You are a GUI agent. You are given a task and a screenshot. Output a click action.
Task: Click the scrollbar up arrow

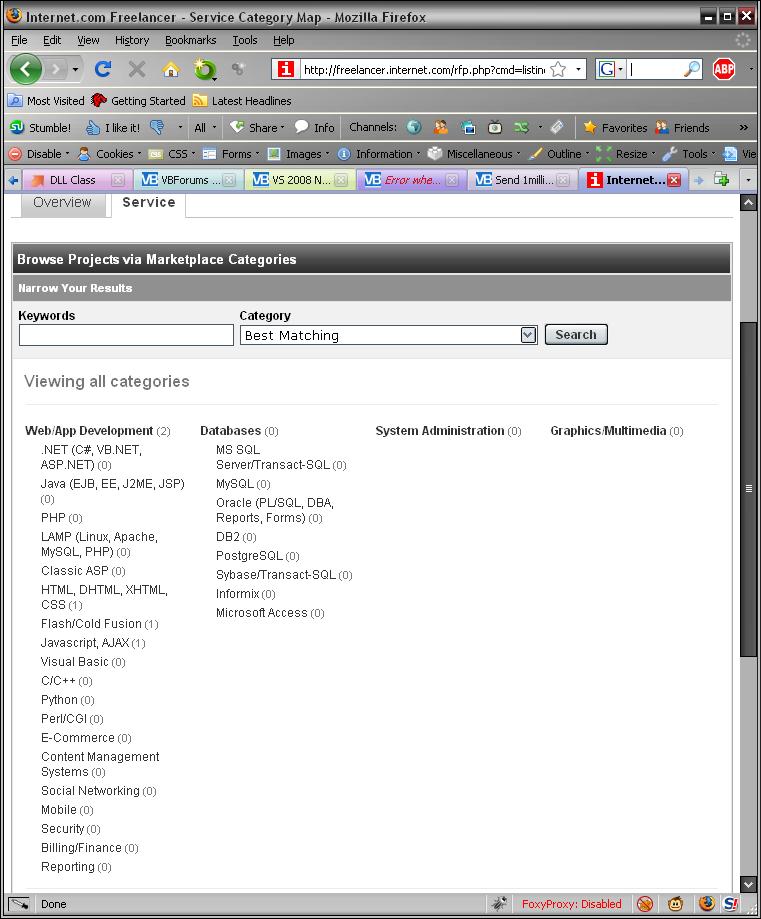point(748,203)
